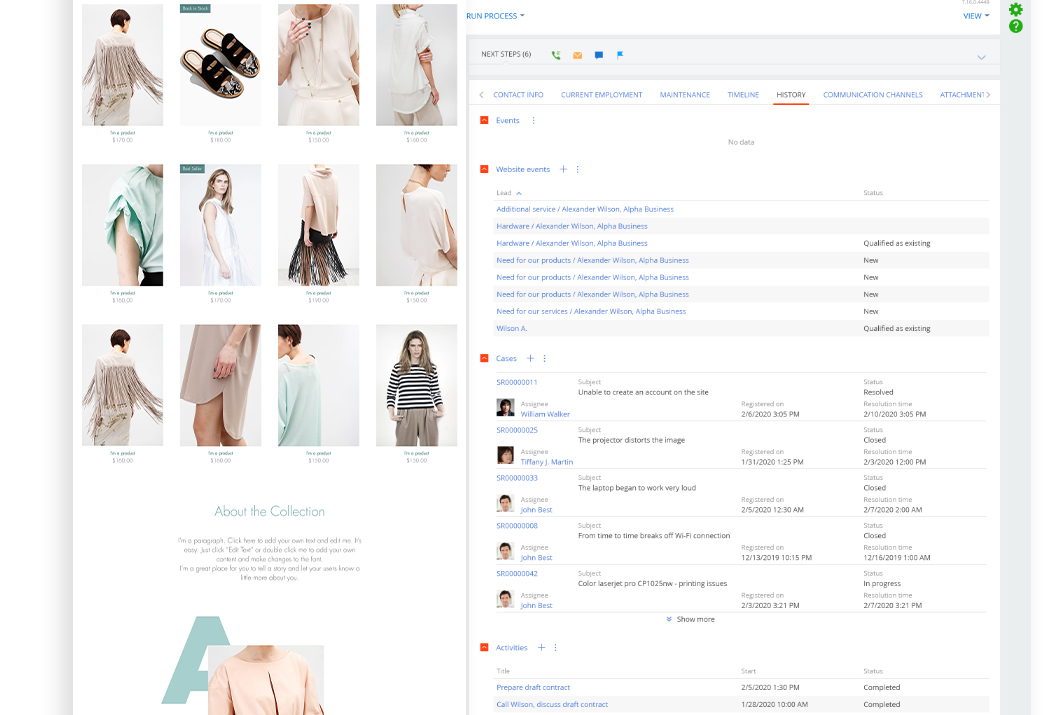1049x715 pixels.
Task: Click Show more under Cases
Action: pyautogui.click(x=690, y=619)
